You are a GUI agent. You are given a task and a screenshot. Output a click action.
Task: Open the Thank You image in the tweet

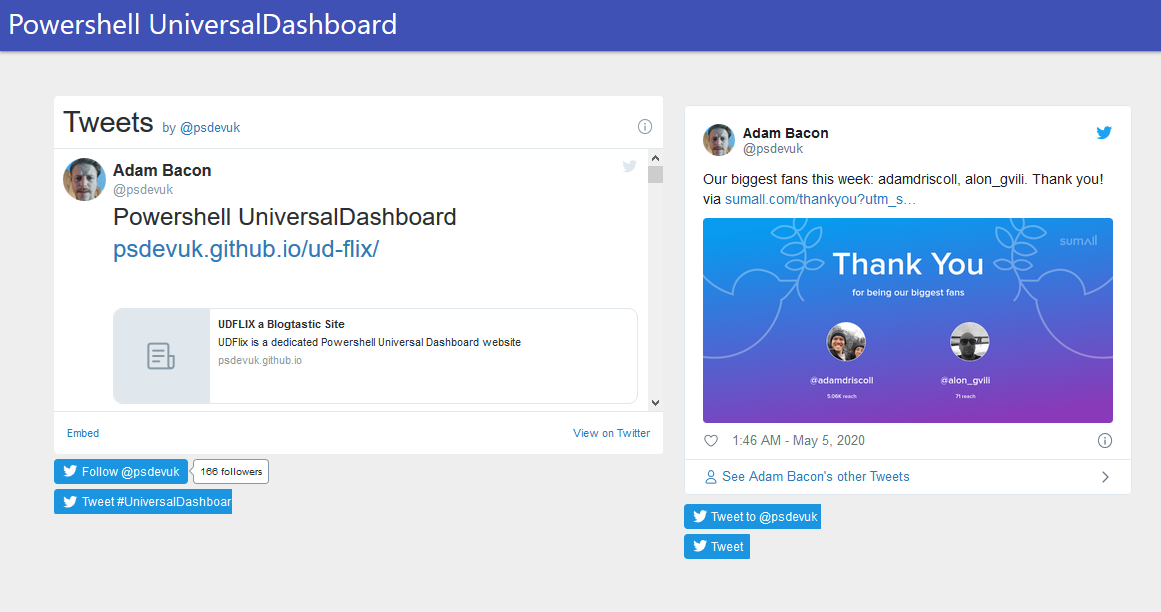click(908, 320)
